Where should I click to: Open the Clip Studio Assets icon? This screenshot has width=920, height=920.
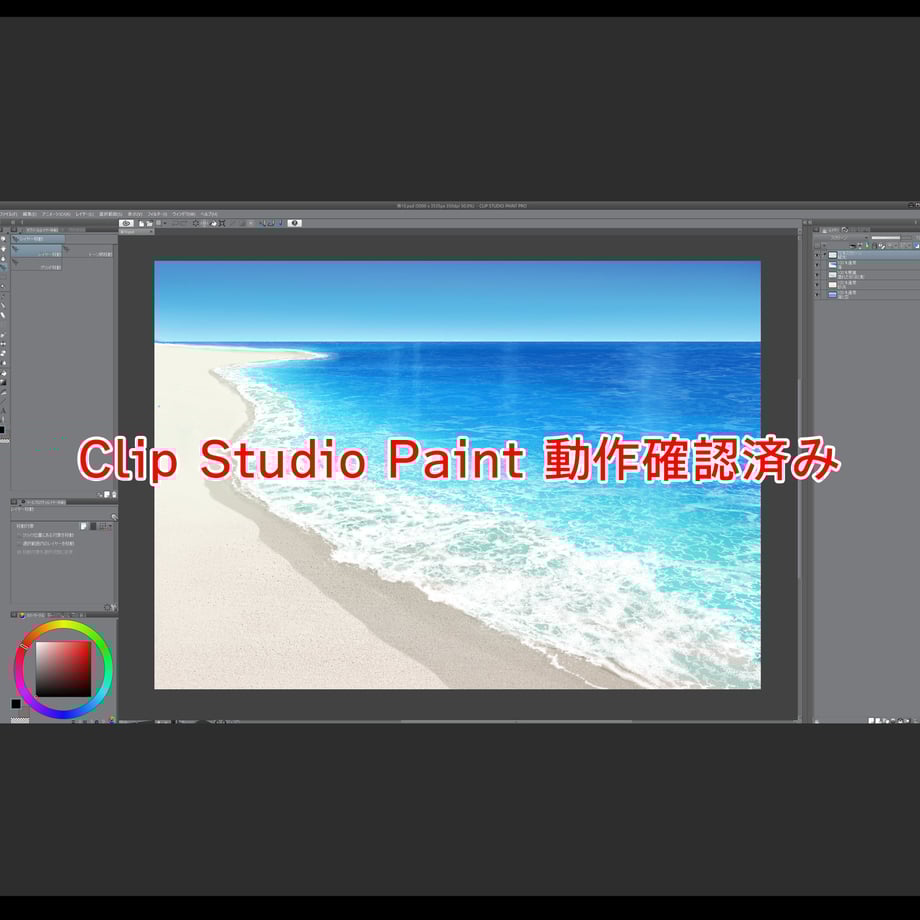tap(295, 224)
